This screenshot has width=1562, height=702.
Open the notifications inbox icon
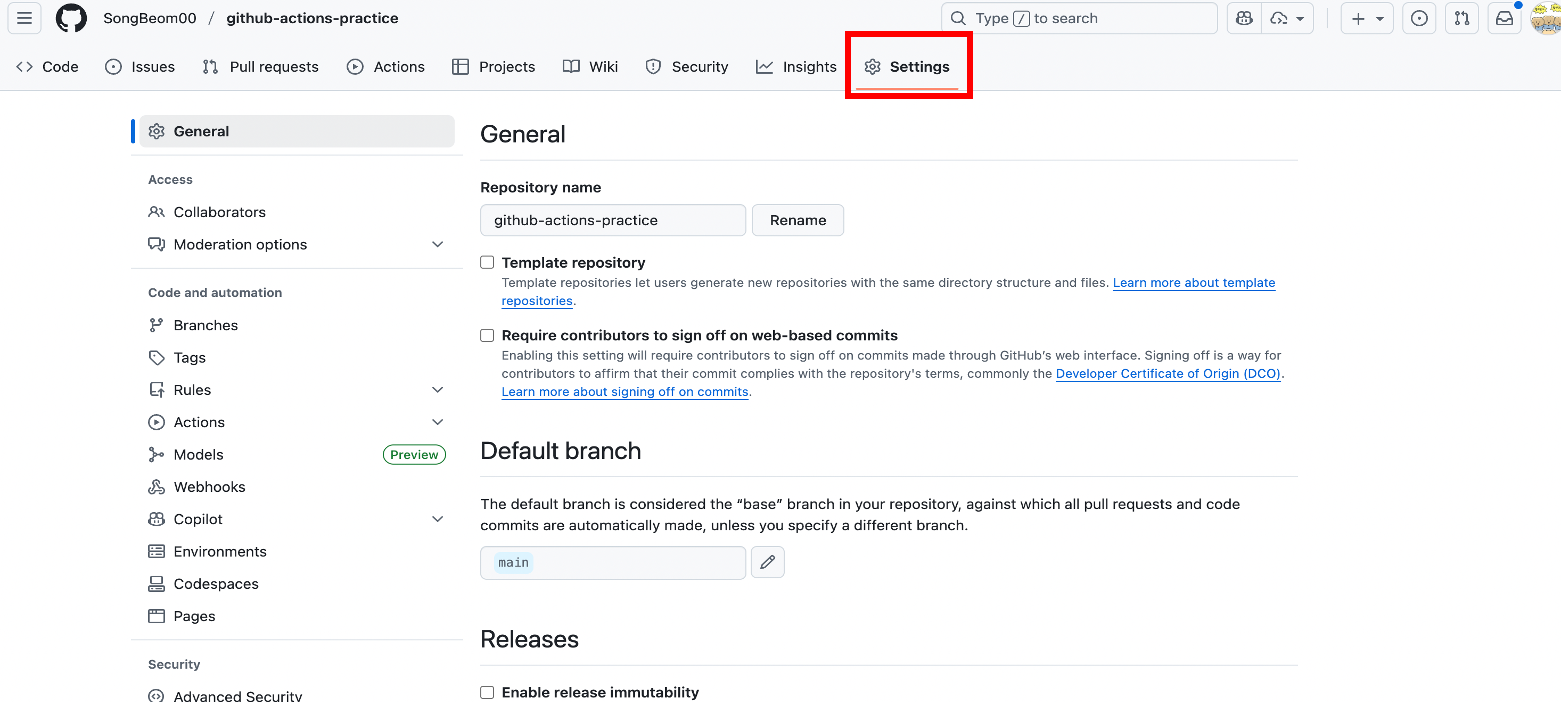(x=1504, y=18)
